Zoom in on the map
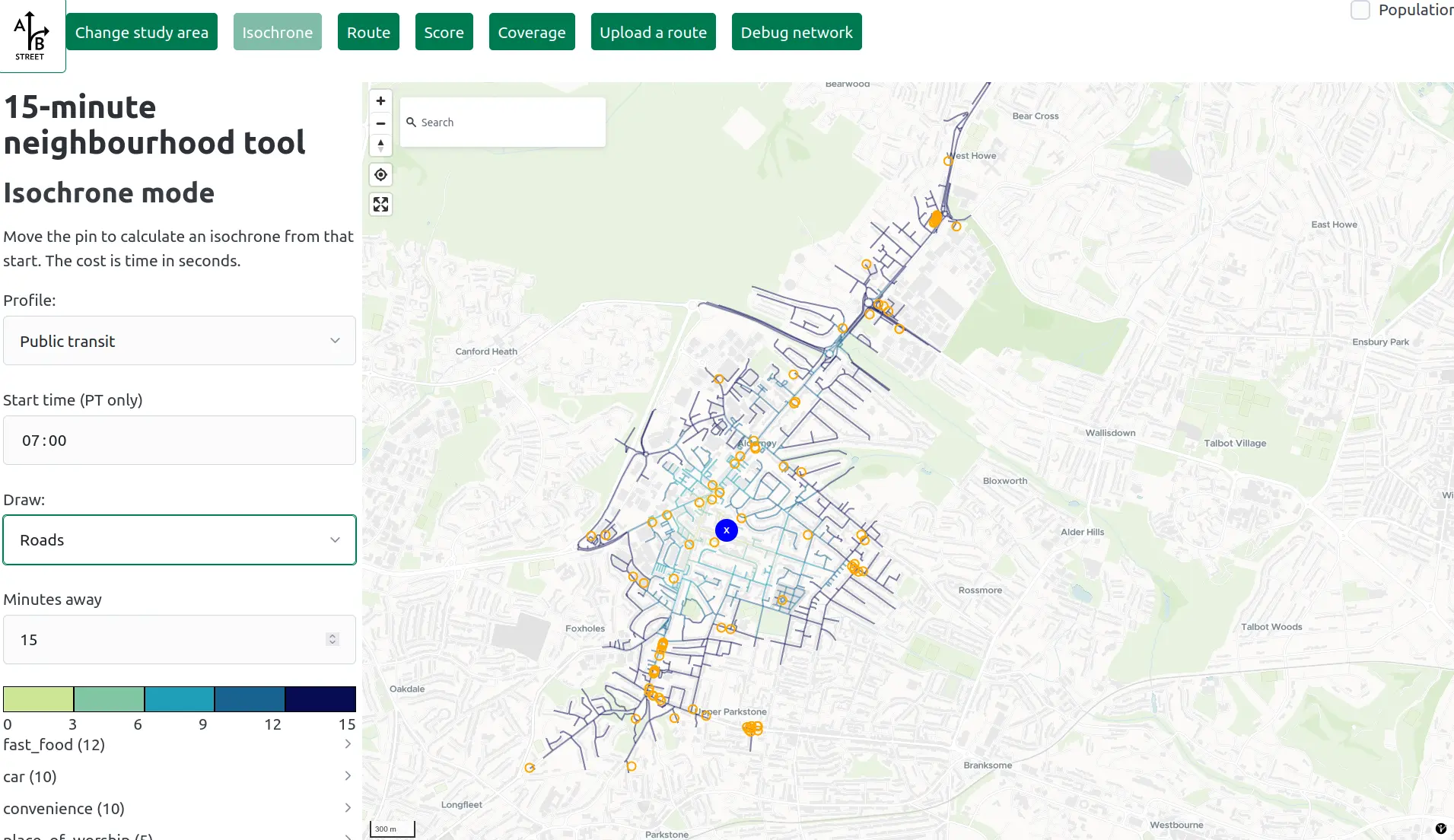Viewport: 1454px width, 840px height. (x=381, y=101)
